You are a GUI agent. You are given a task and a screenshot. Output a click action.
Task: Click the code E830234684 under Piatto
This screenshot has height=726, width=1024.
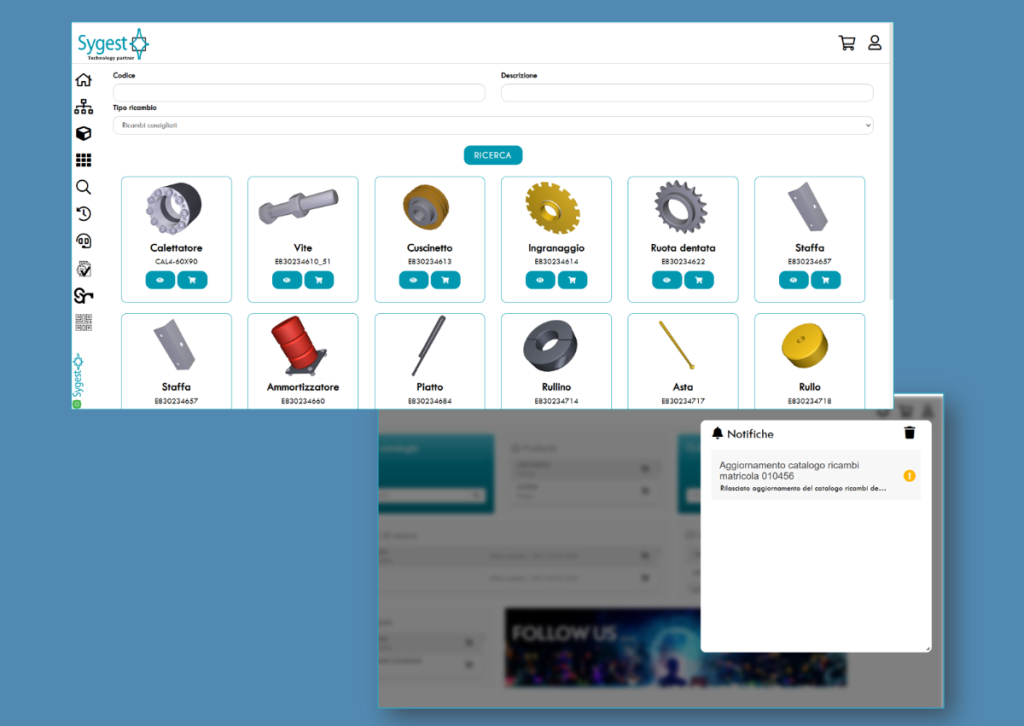click(430, 401)
